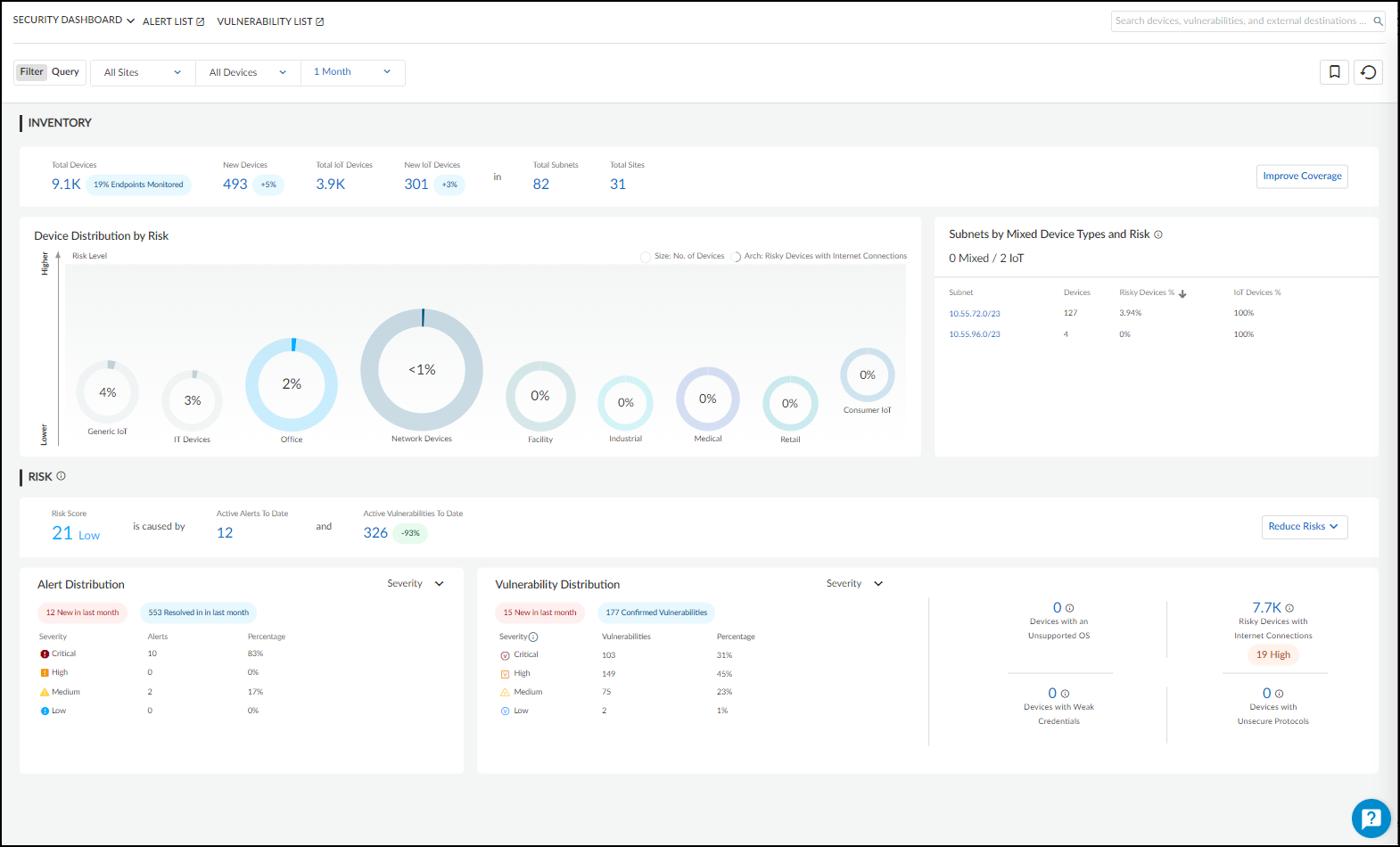Image resolution: width=1400 pixels, height=847 pixels.
Task: Click the refresh dashboard icon
Action: point(1368,72)
